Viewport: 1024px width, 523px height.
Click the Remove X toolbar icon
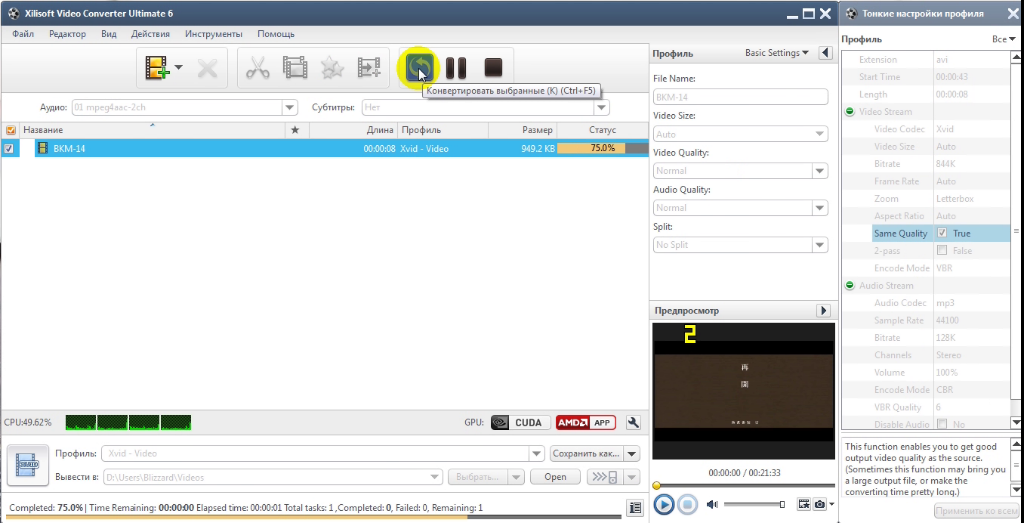click(x=208, y=68)
